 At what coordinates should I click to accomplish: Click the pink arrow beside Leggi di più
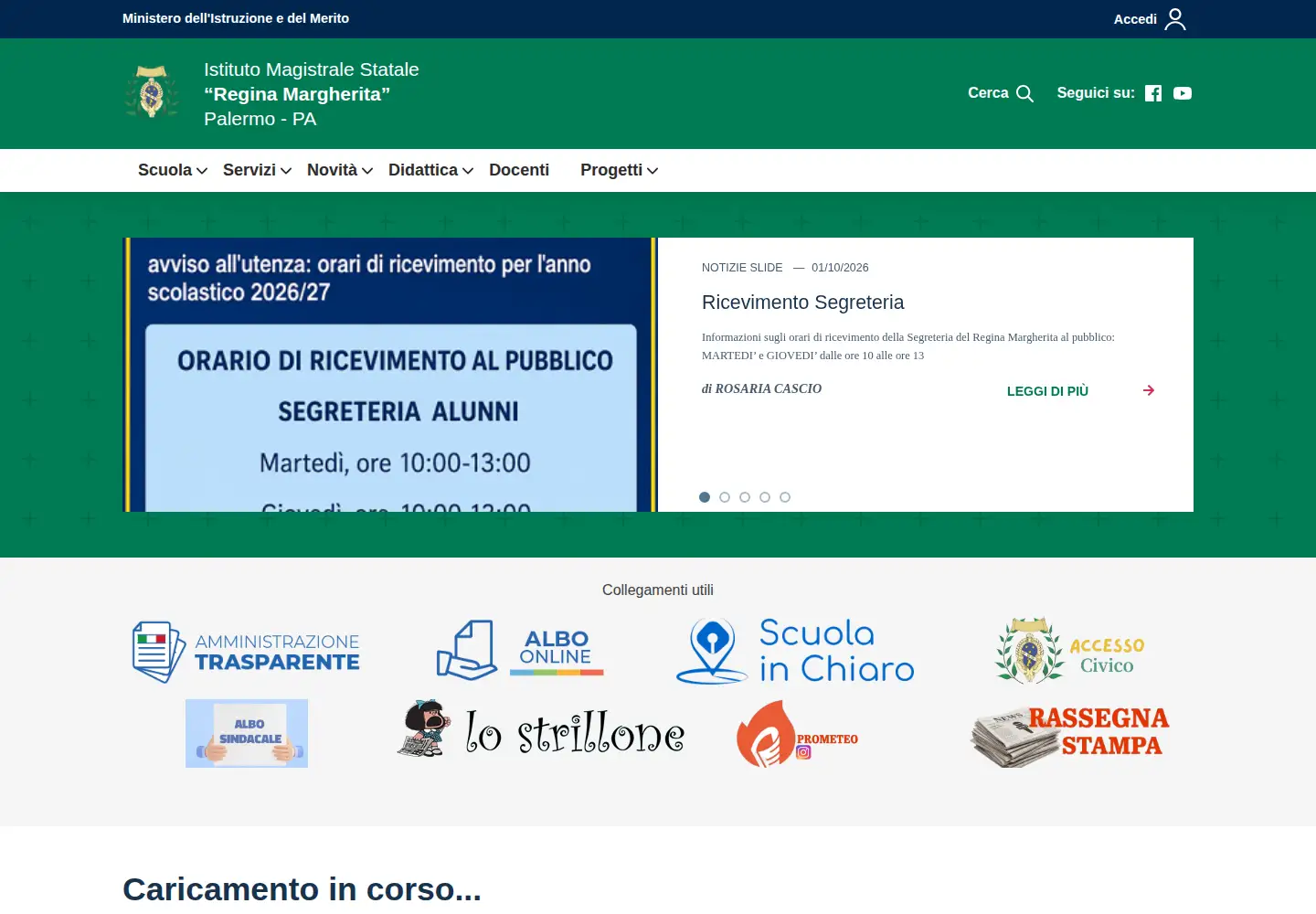[1149, 390]
